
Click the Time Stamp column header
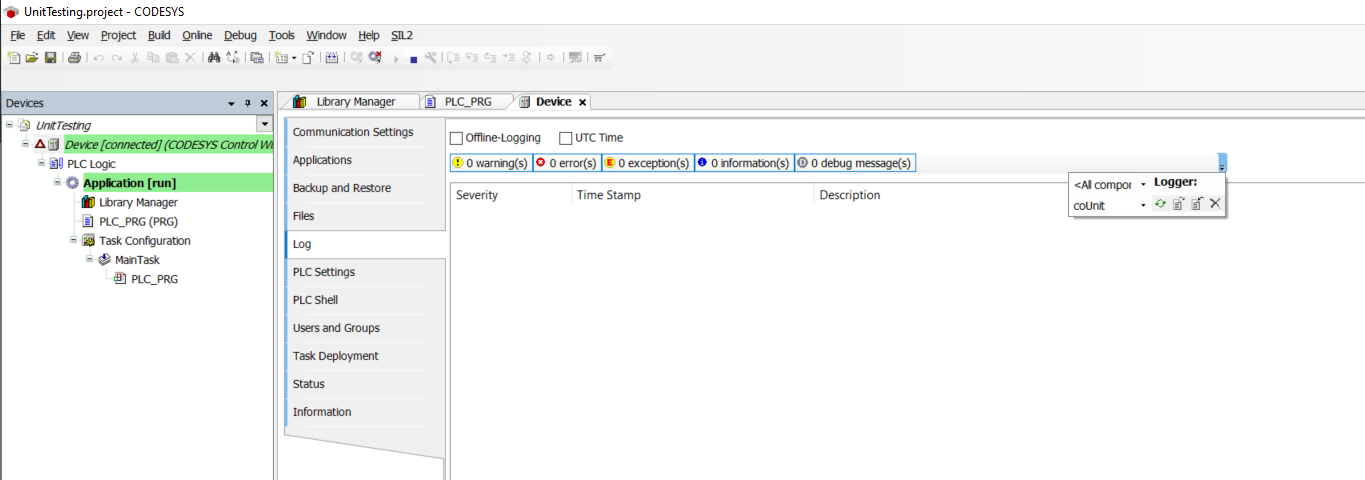click(x=609, y=195)
